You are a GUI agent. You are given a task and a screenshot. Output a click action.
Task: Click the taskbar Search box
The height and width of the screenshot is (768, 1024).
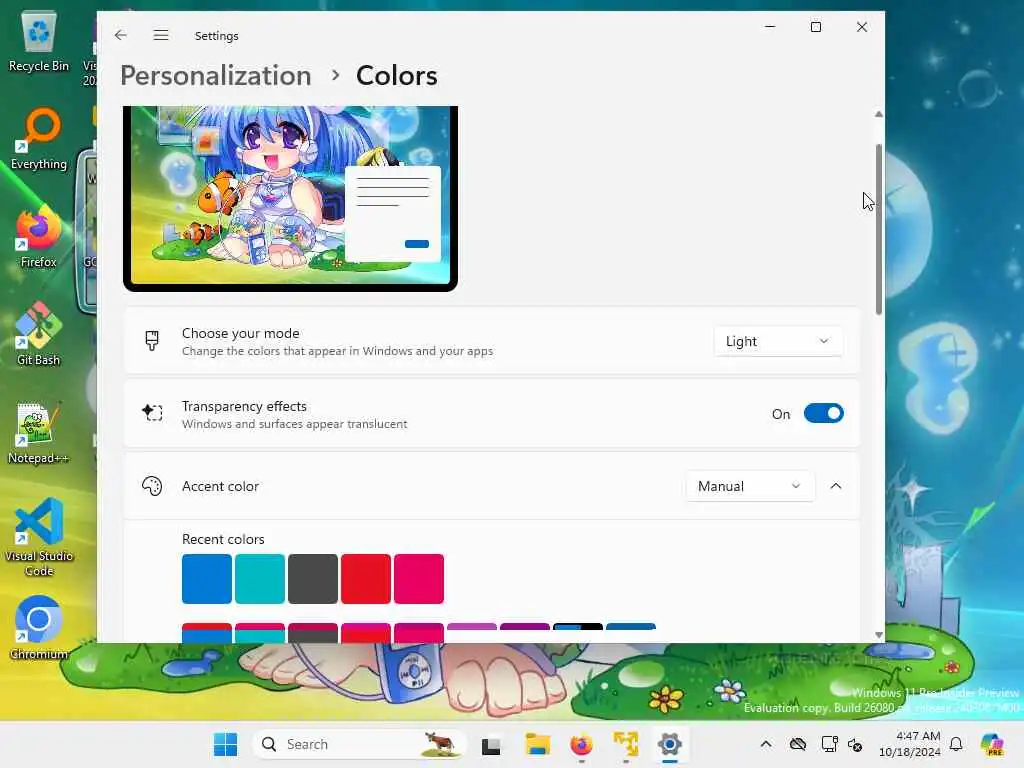click(x=360, y=744)
